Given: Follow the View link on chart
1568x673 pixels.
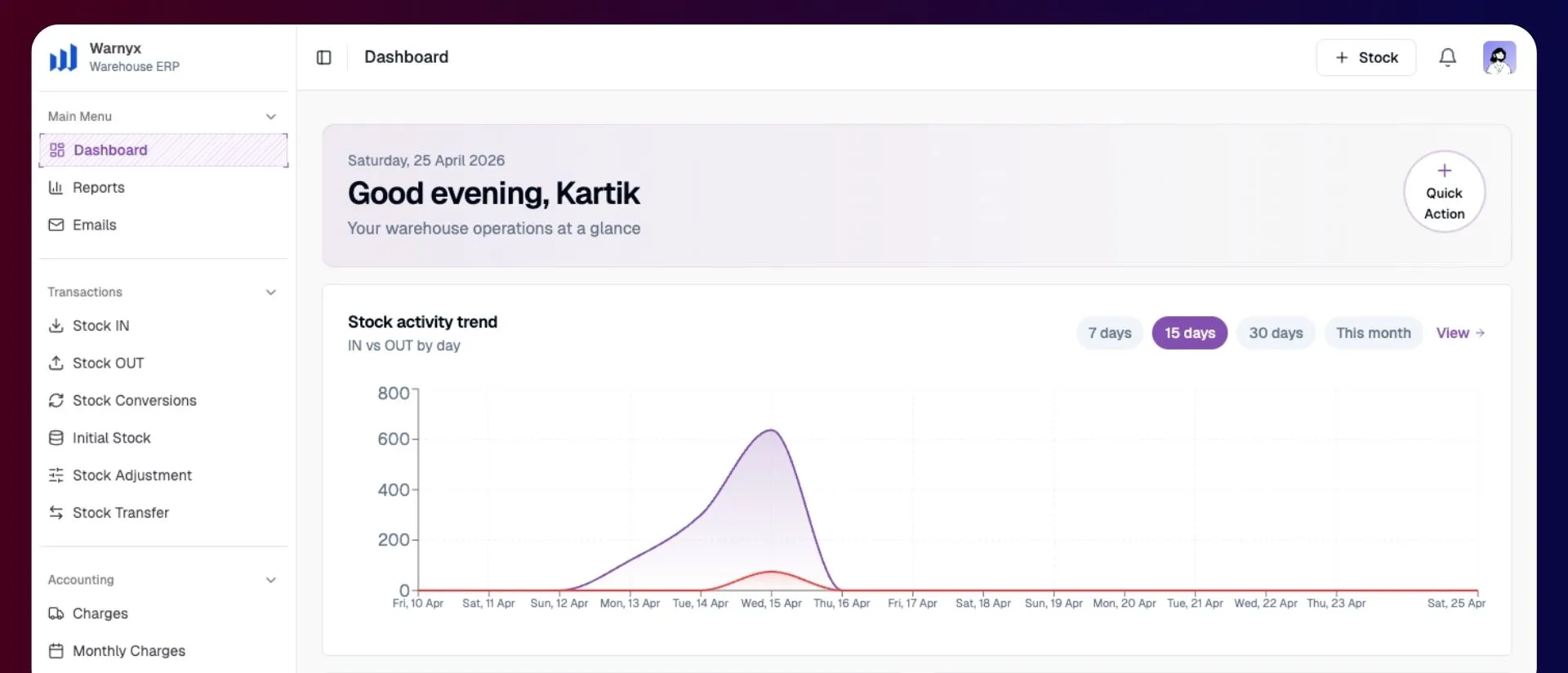Looking at the screenshot, I should pyautogui.click(x=1460, y=333).
